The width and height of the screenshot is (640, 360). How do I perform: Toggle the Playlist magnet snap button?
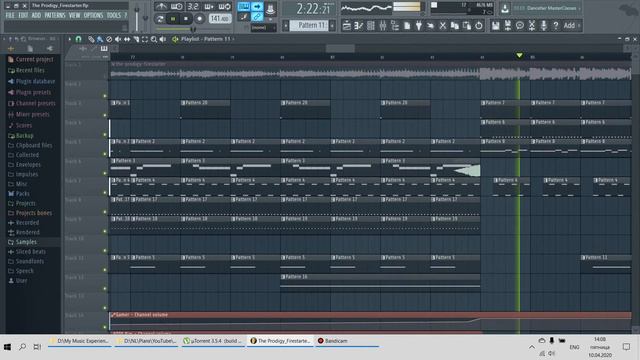[78, 39]
